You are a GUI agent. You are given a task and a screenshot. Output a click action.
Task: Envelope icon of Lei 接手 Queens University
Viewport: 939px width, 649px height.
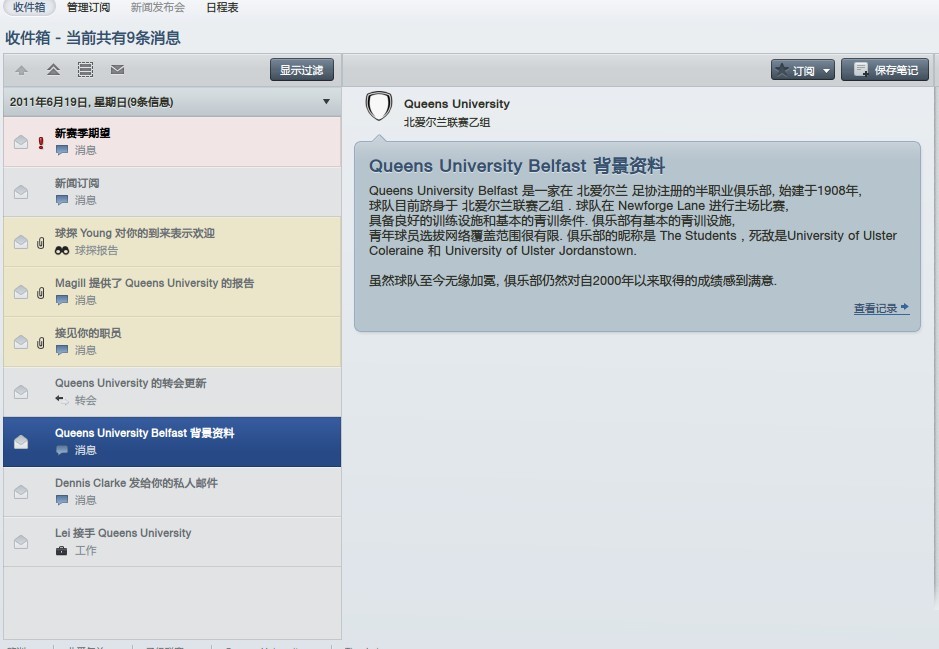21,542
